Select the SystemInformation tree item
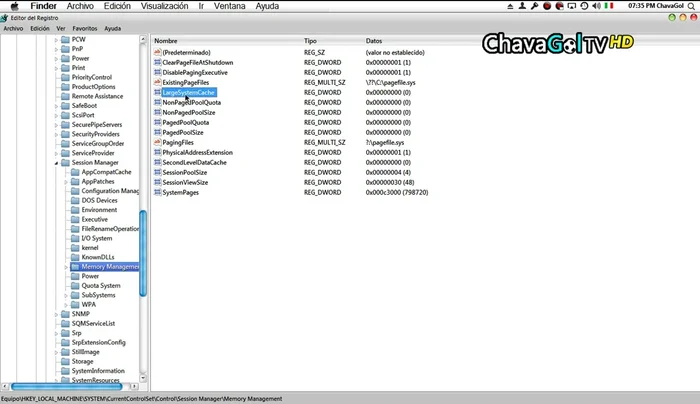 98,371
